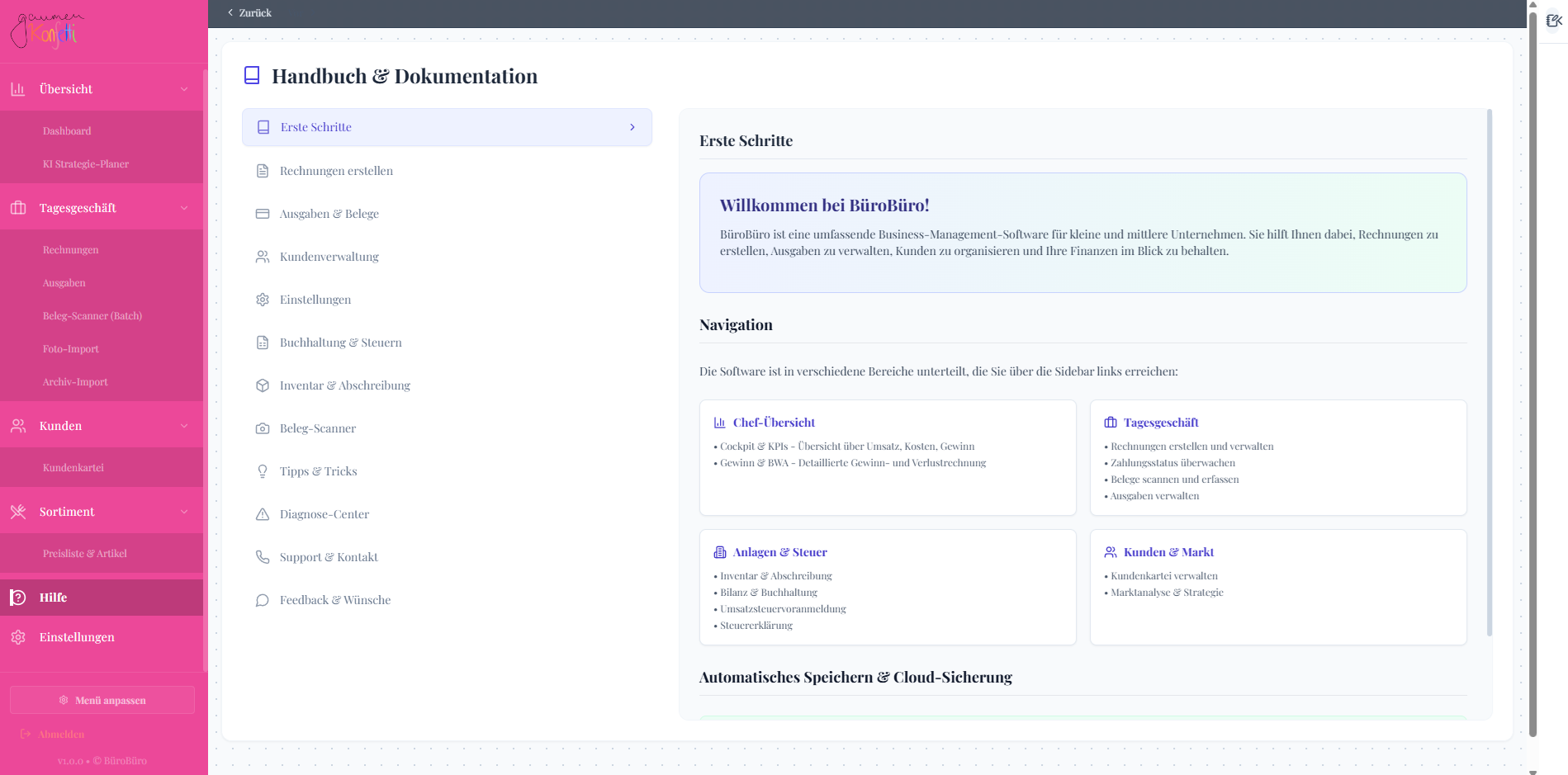Click the Rechnungen erstellen document icon

pyautogui.click(x=263, y=171)
